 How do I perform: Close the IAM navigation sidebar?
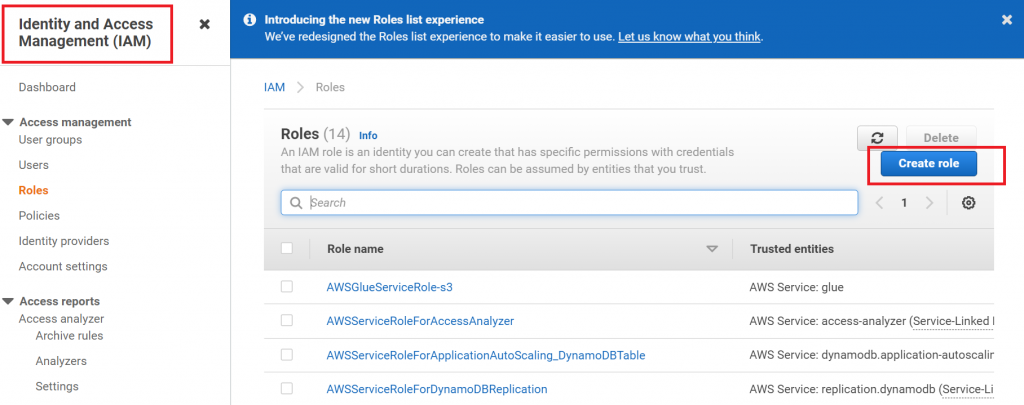coord(204,24)
